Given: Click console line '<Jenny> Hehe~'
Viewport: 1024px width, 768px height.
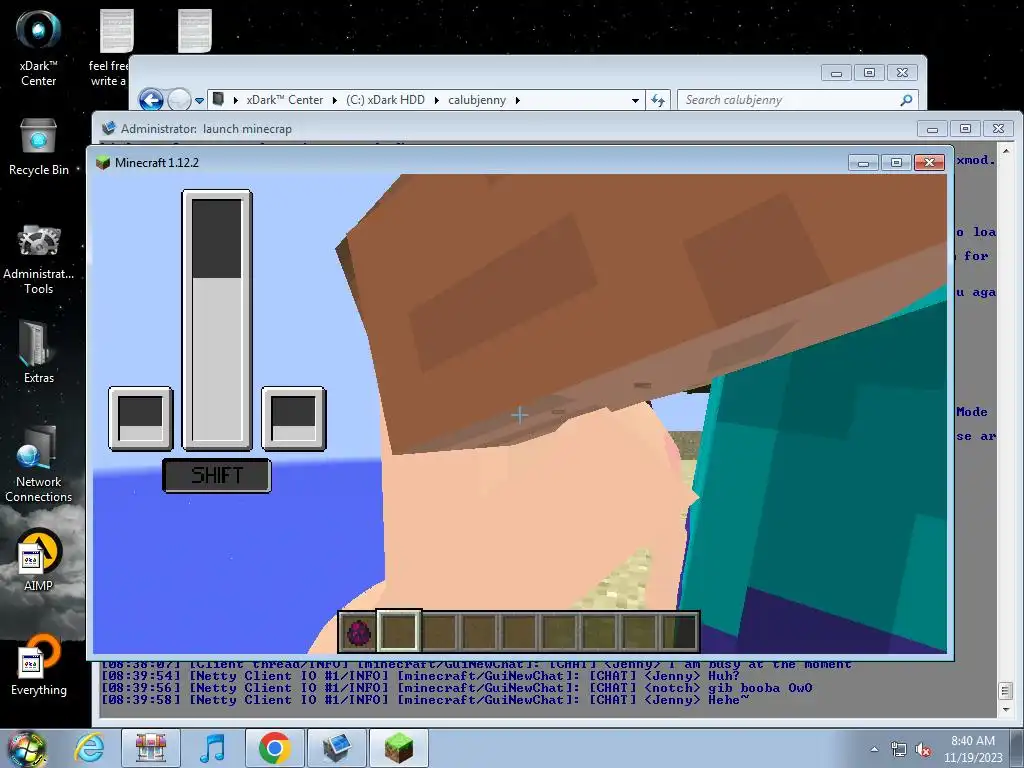Looking at the screenshot, I should pyautogui.click(x=424, y=699).
